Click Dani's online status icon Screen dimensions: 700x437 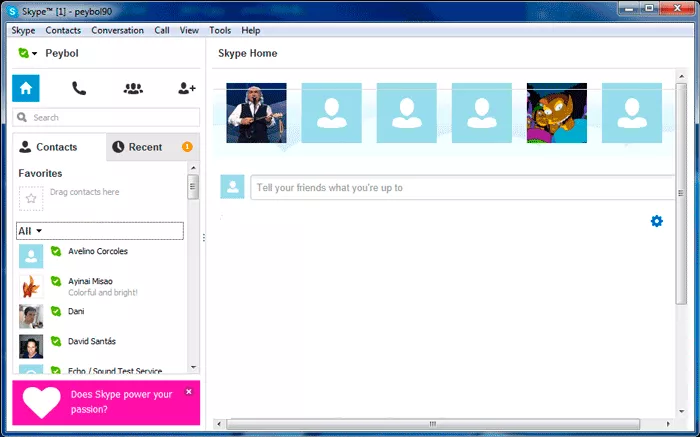click(x=56, y=311)
